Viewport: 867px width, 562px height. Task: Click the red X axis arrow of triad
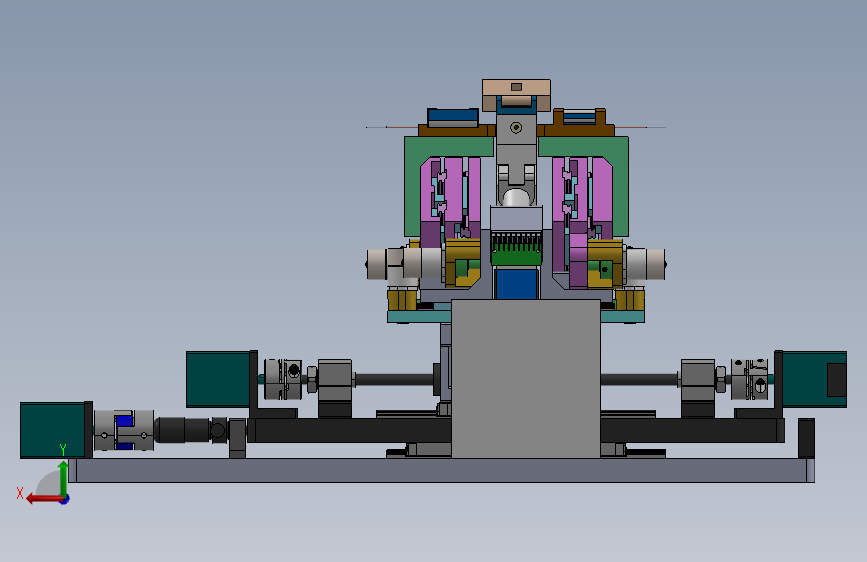click(x=43, y=499)
